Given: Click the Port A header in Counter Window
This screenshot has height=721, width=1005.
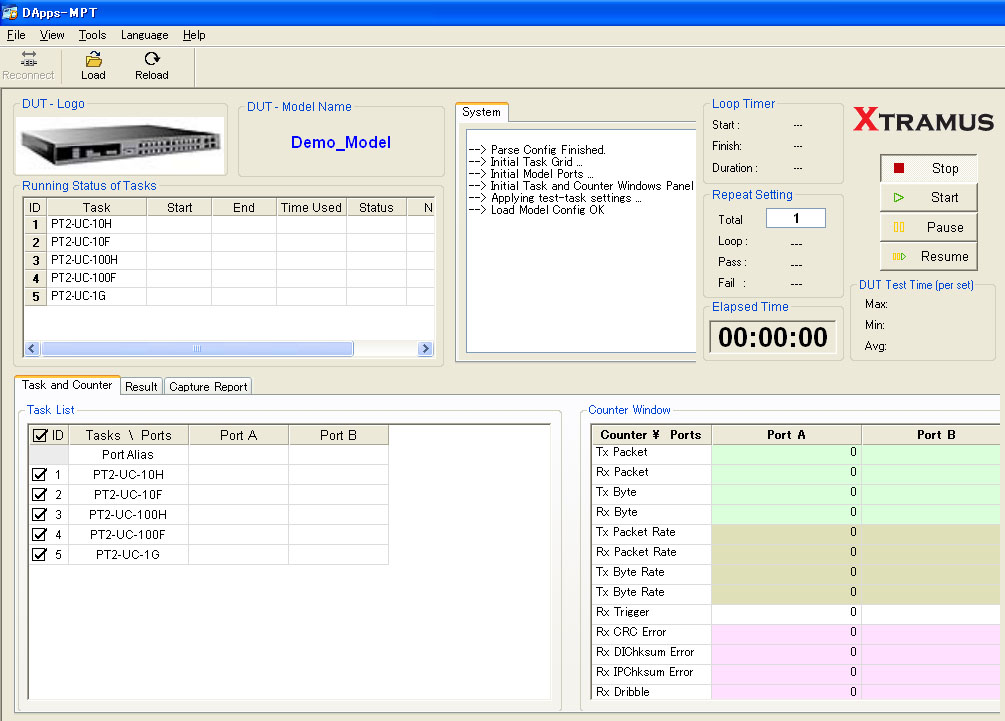Looking at the screenshot, I should pyautogui.click(x=786, y=435).
